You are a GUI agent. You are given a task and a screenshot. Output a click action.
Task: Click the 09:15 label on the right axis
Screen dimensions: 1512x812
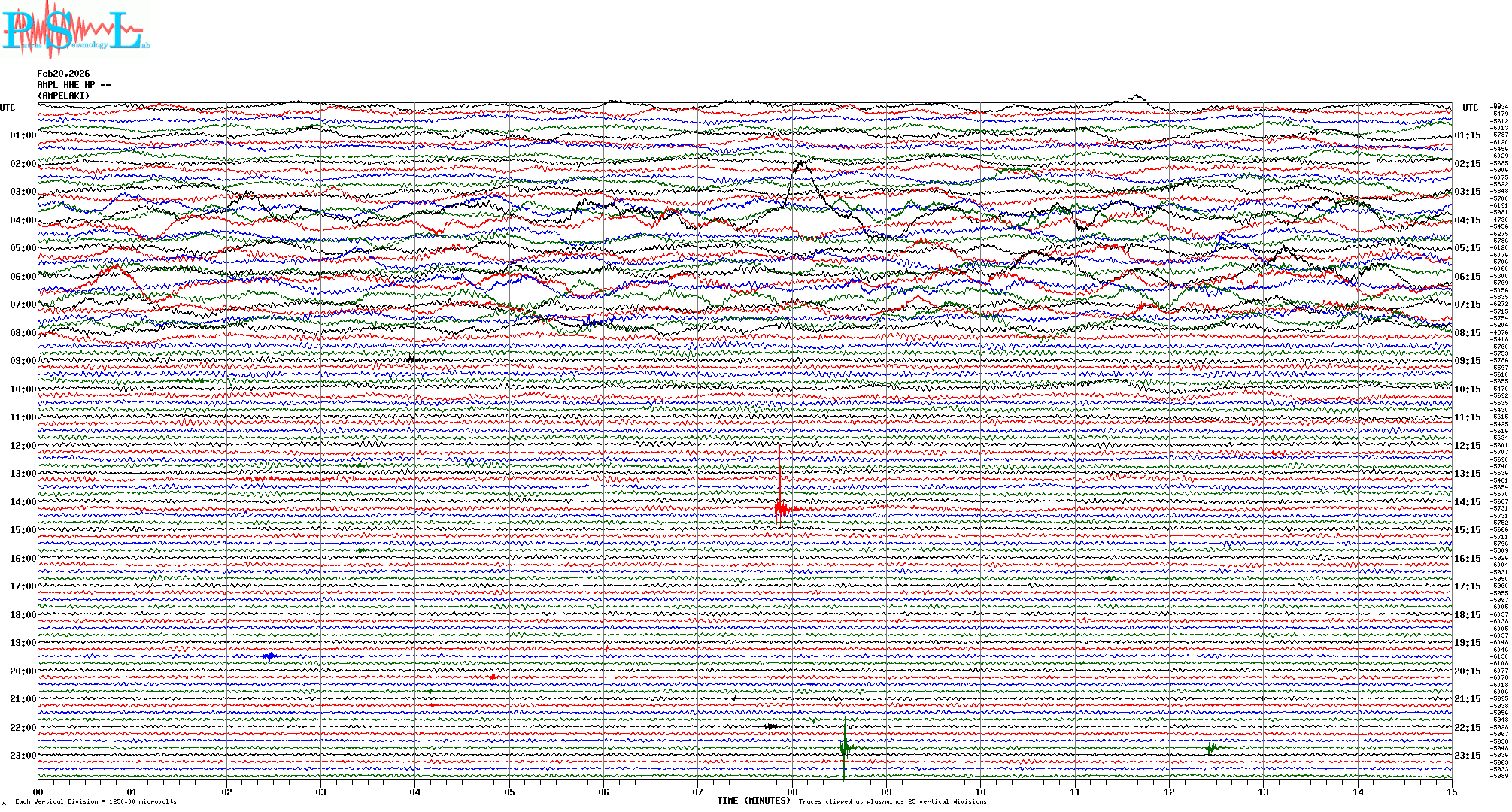1467,361
